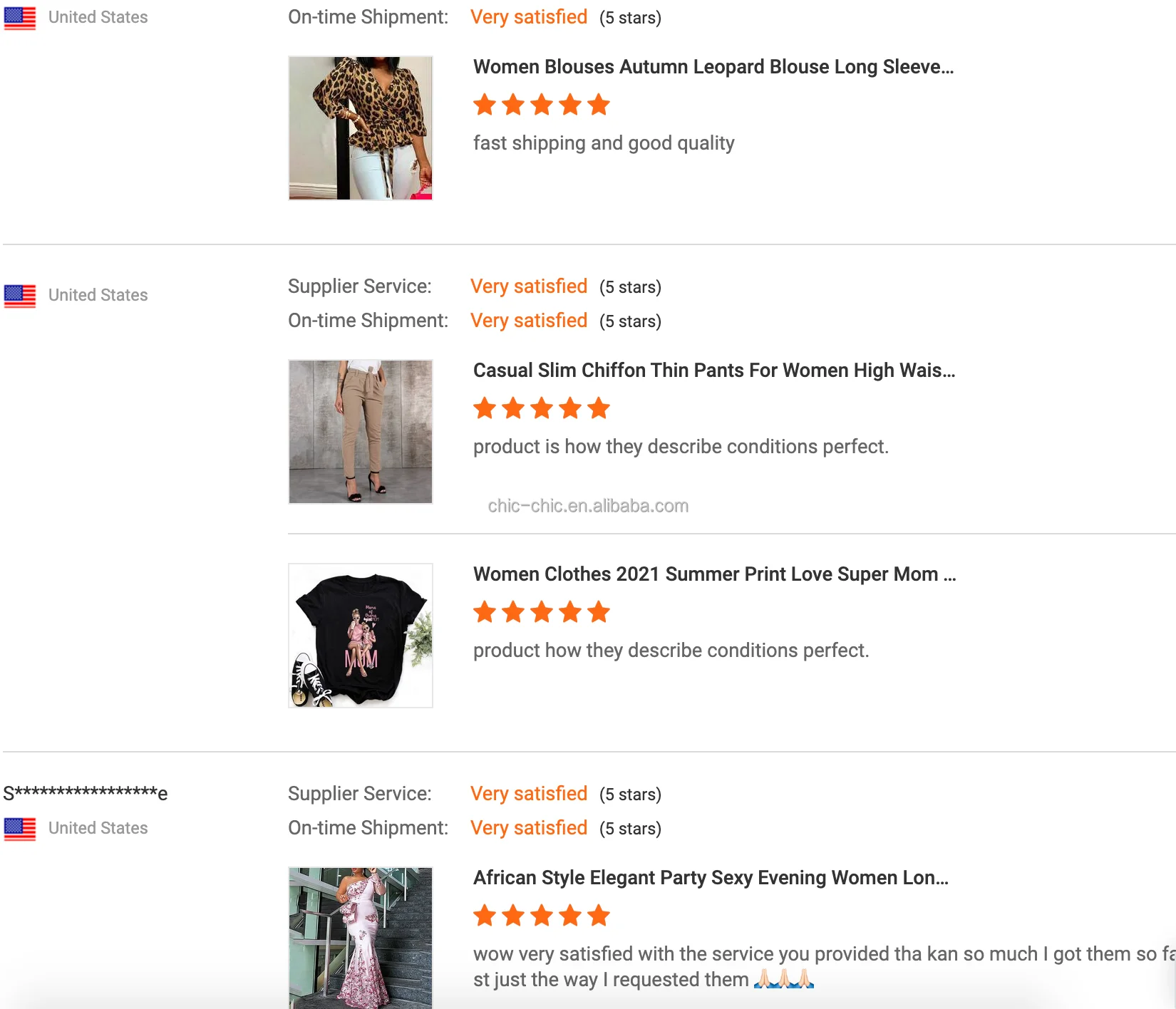This screenshot has width=1176, height=1009.
Task: Click the US flag under reviewer S***e
Action: (20, 829)
